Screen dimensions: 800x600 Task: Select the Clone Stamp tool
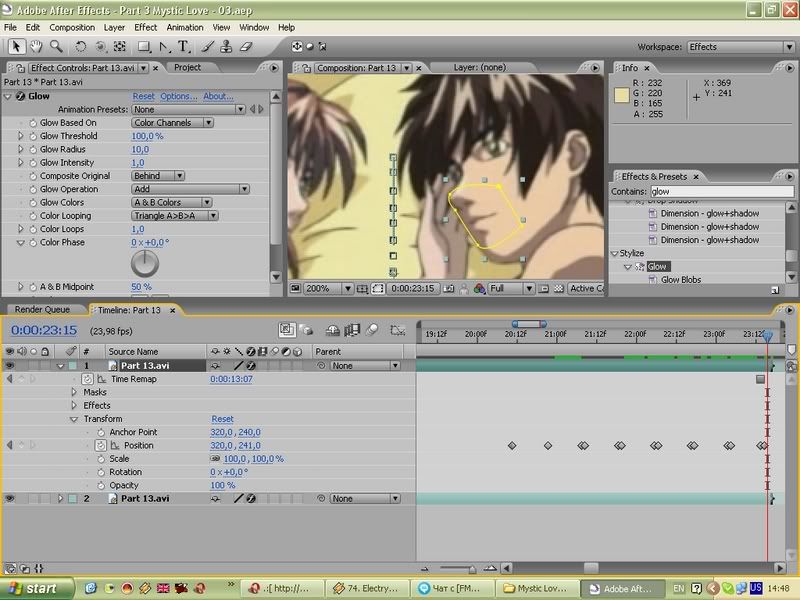pos(226,47)
